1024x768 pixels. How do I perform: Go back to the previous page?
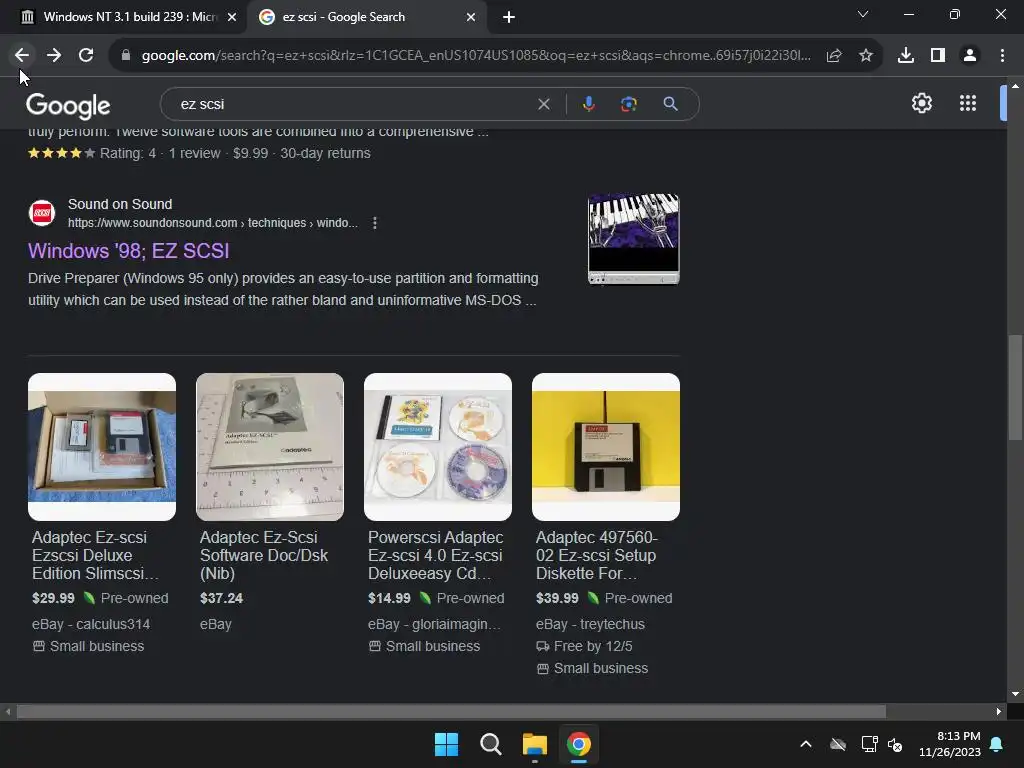click(22, 56)
